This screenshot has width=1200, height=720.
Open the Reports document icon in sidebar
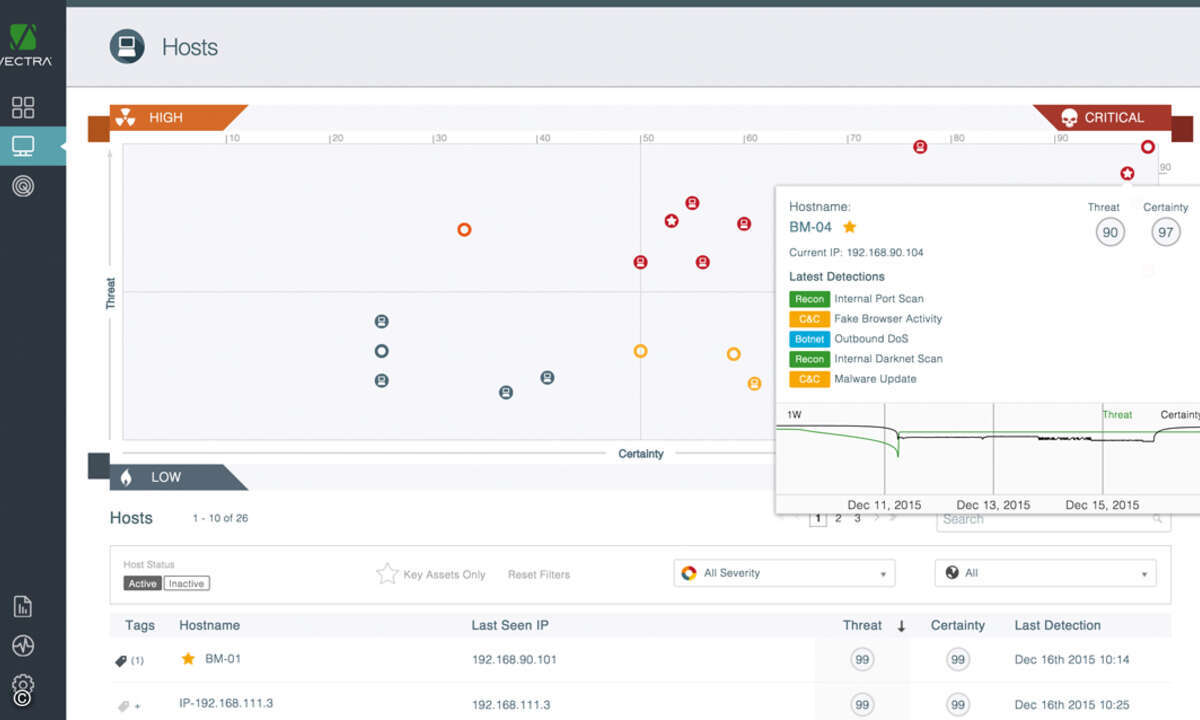[x=23, y=606]
